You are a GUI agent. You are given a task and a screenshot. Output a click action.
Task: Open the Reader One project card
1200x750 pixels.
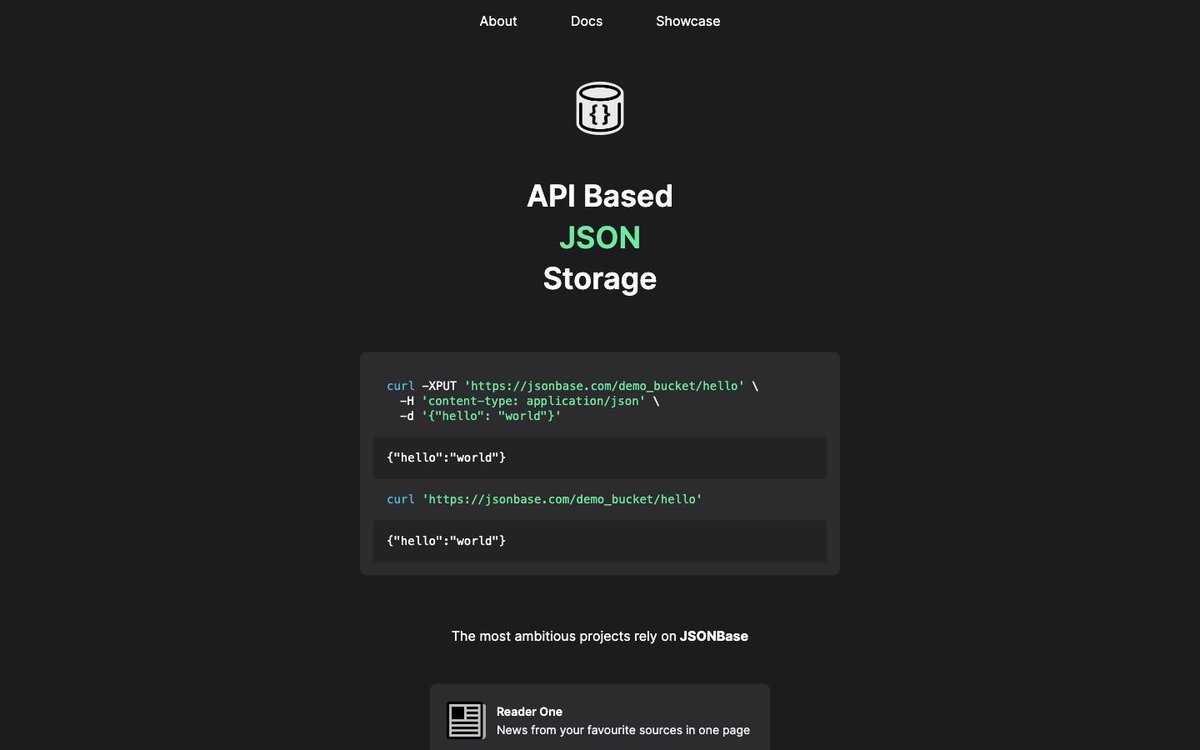[x=599, y=717]
